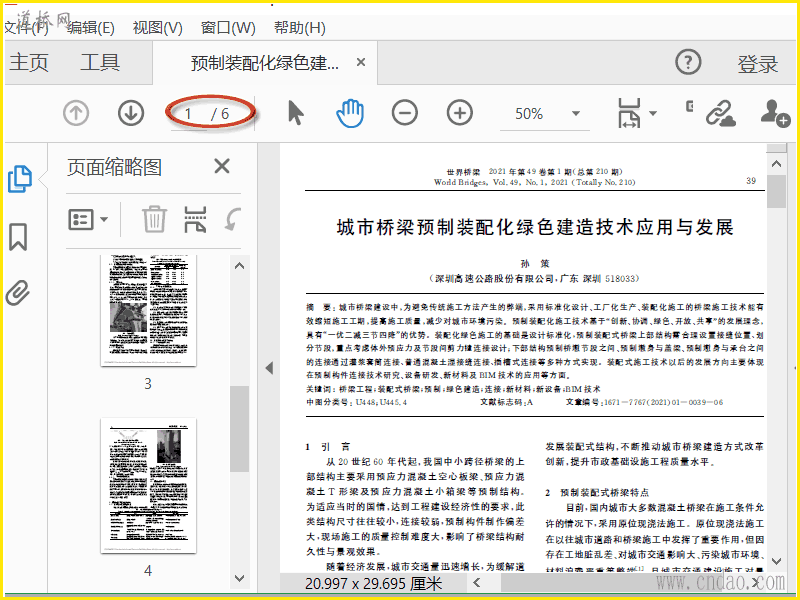800x600 pixels.
Task: Click thumbnail panel scroll down arrow
Action: pos(239,578)
